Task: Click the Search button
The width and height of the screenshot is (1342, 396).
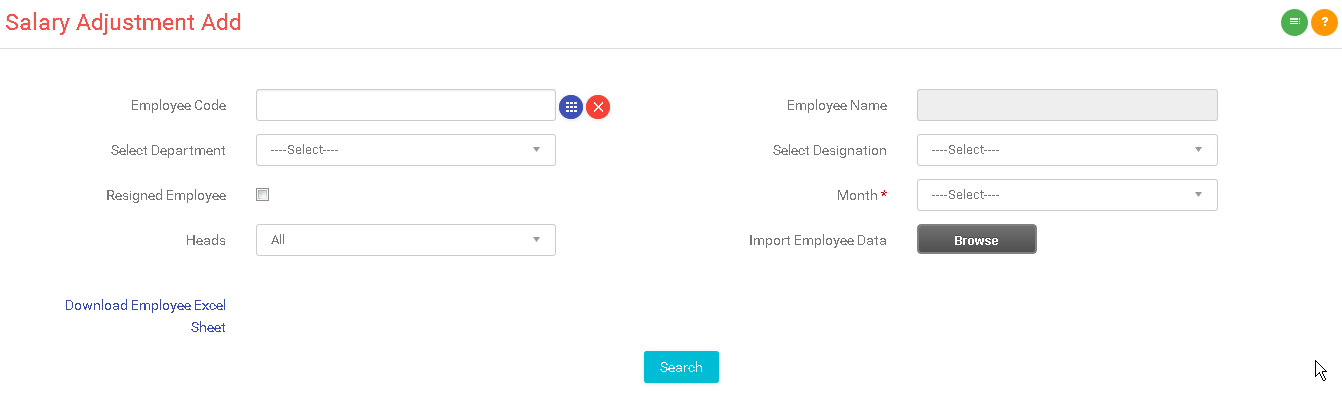Action: [681, 367]
